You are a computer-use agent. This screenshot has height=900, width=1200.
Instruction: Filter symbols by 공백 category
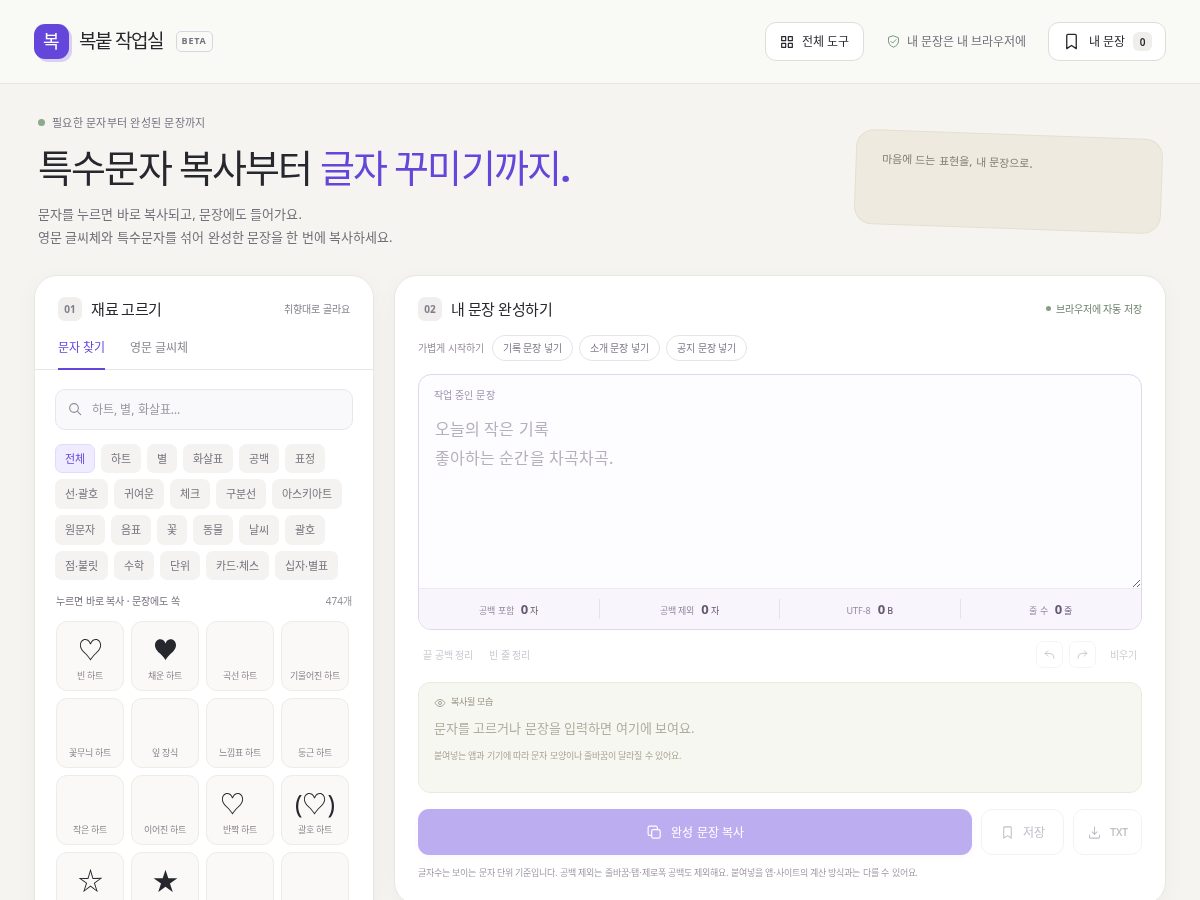point(259,458)
